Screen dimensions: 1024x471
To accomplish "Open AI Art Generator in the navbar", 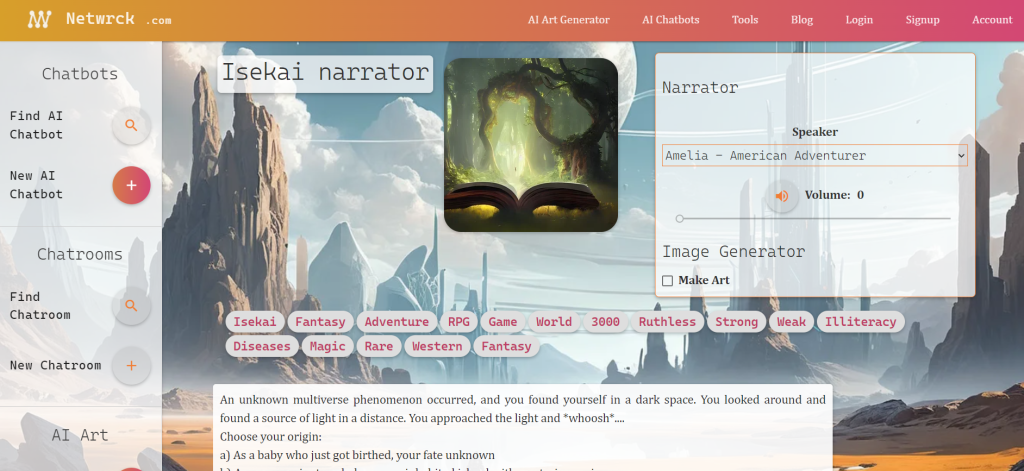I will tap(568, 20).
